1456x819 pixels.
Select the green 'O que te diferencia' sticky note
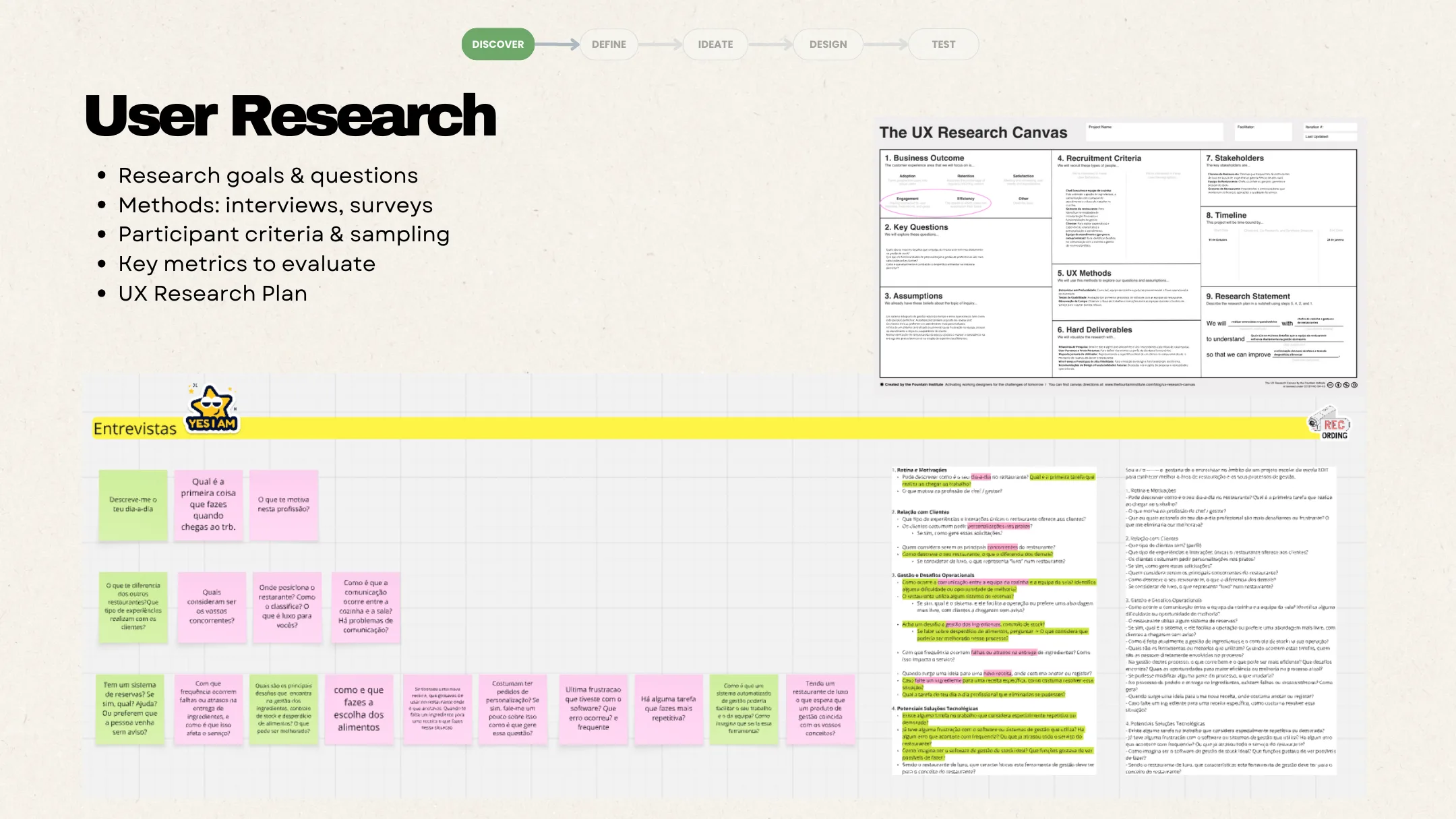coord(133,607)
